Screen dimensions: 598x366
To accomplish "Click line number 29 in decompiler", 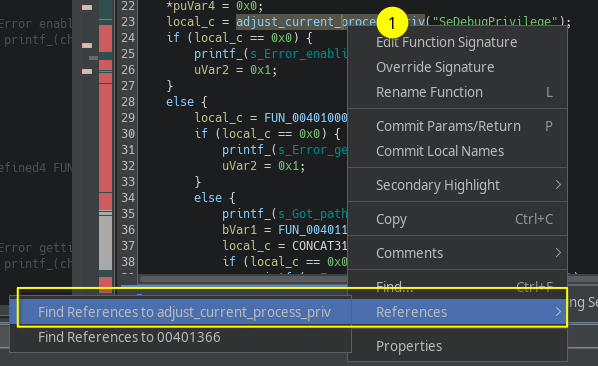I will pyautogui.click(x=128, y=118).
